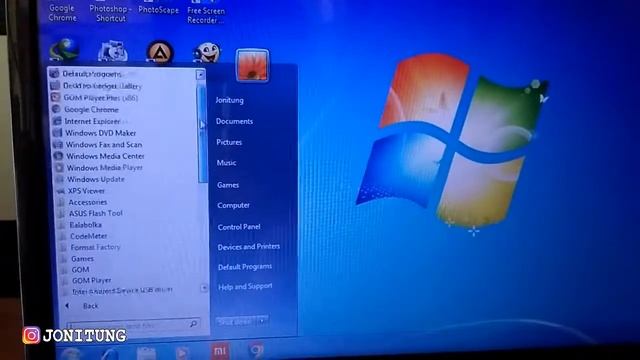Image resolution: width=640 pixels, height=360 pixels.
Task: Open Control Panel
Action: coord(239,227)
